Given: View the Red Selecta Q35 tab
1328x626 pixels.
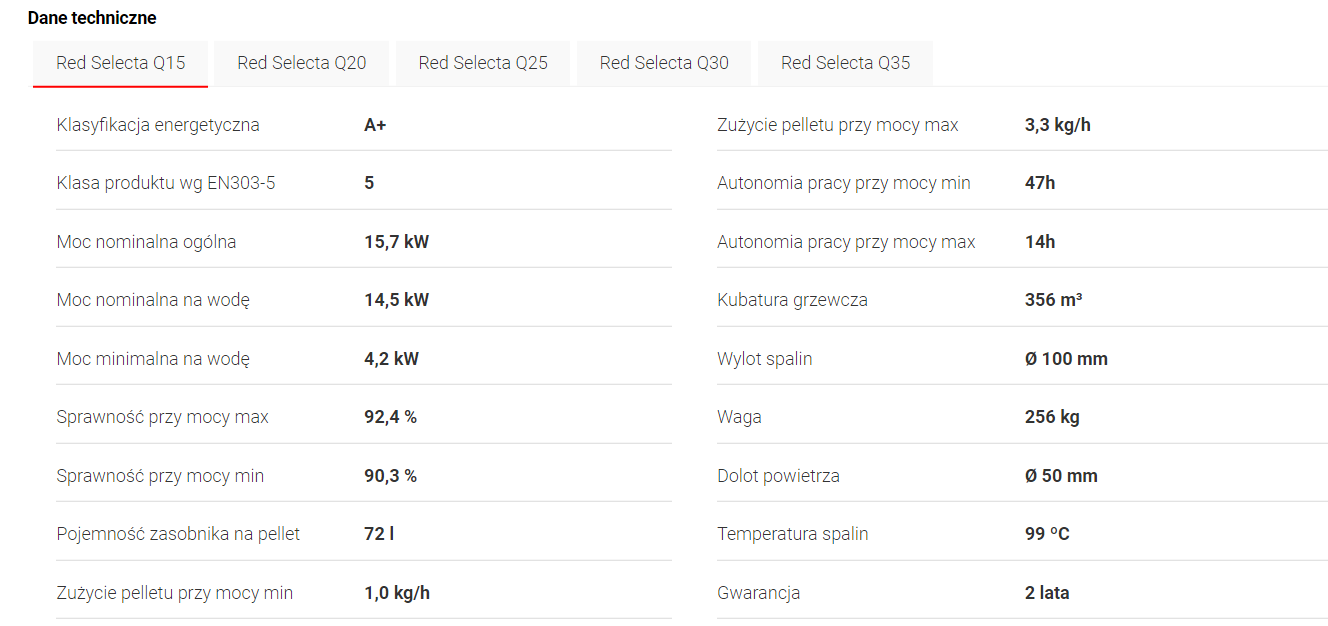Looking at the screenshot, I should [845, 63].
